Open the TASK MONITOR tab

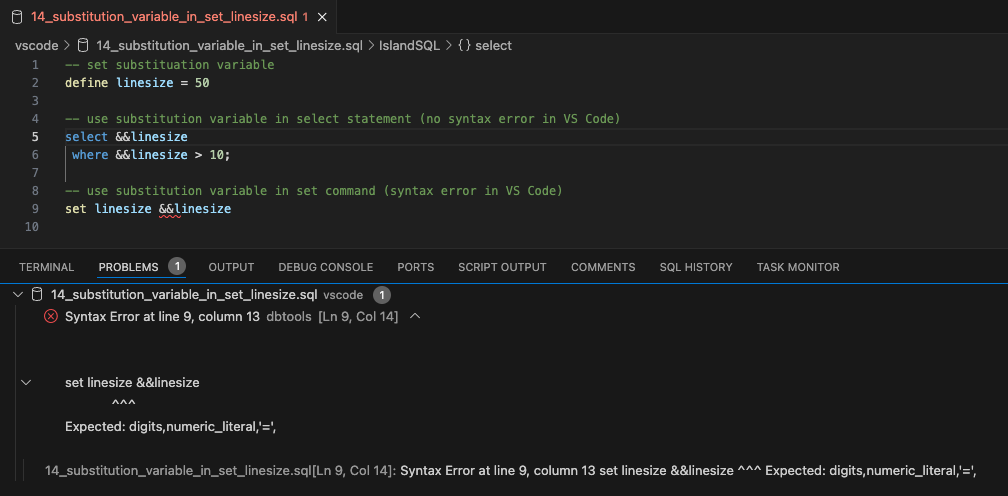pos(797,267)
